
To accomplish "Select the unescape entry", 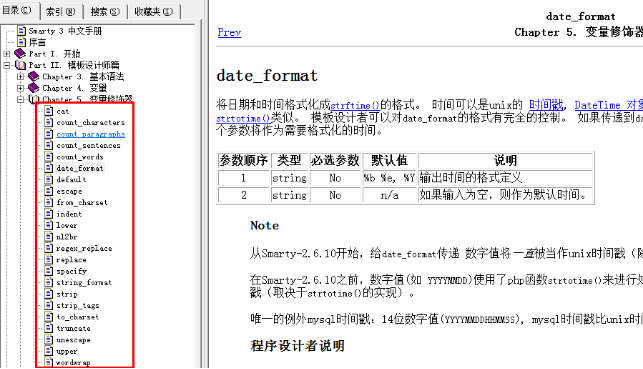I will pyautogui.click(x=73, y=340).
